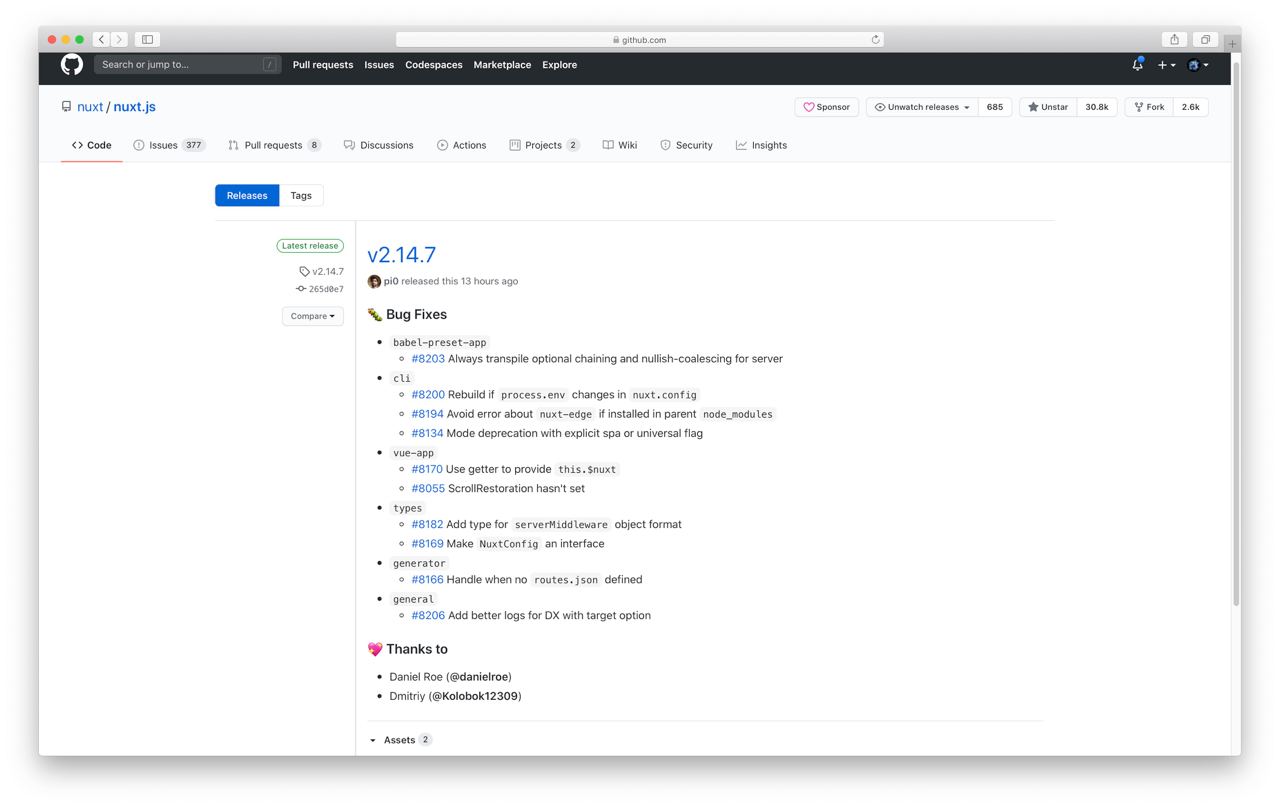
Task: Open the pi0 author link
Action: (391, 282)
